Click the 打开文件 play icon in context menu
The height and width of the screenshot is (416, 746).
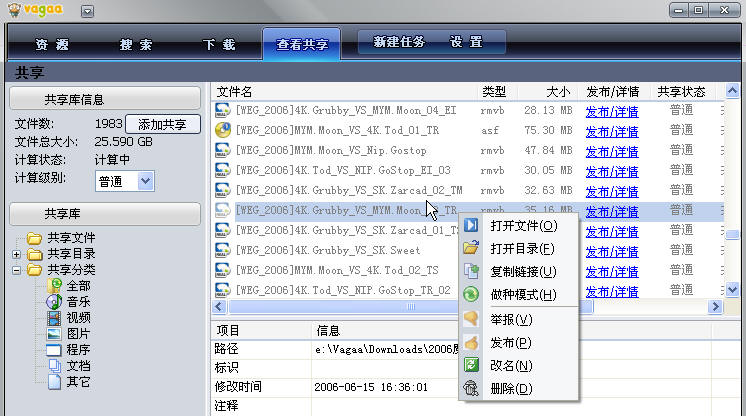pyautogui.click(x=471, y=226)
